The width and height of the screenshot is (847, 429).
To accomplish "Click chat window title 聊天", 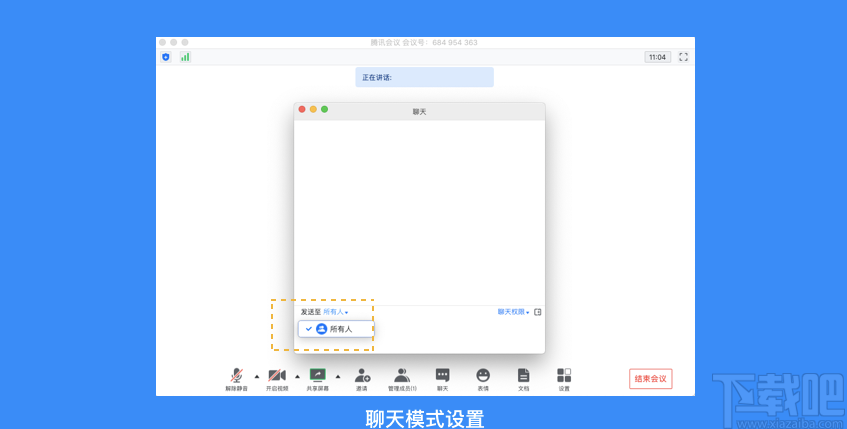I will (420, 112).
